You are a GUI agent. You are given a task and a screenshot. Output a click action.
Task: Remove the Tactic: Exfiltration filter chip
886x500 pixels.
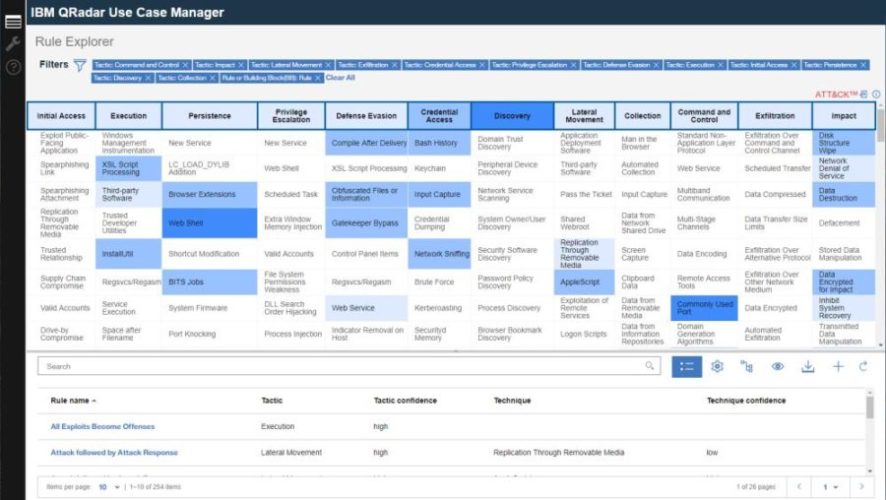pyautogui.click(x=395, y=65)
